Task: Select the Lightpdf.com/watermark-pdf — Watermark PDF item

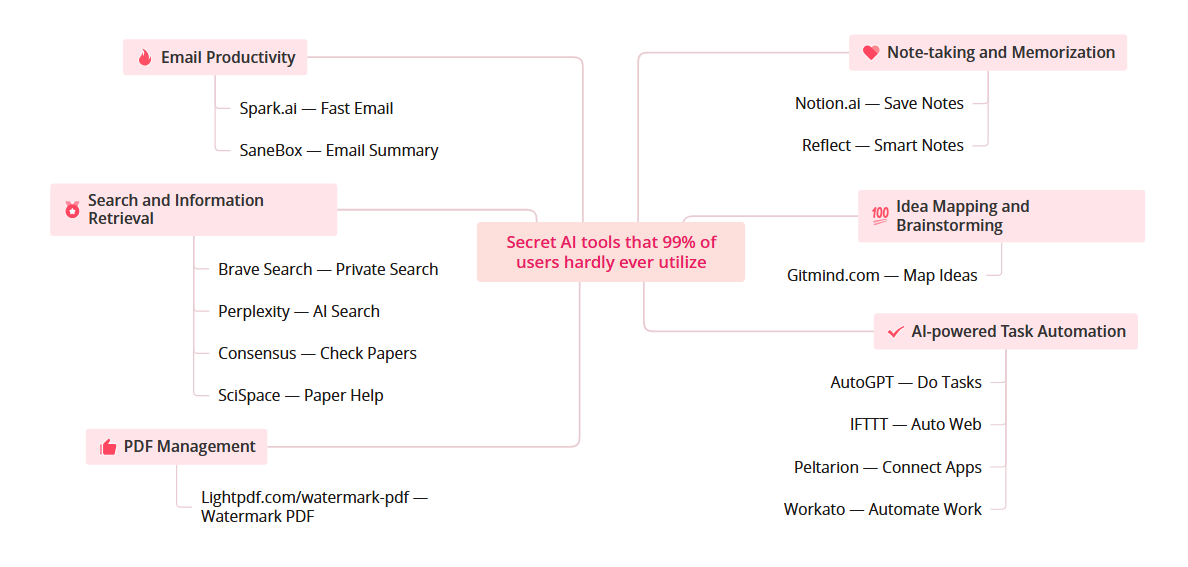Action: (x=314, y=507)
